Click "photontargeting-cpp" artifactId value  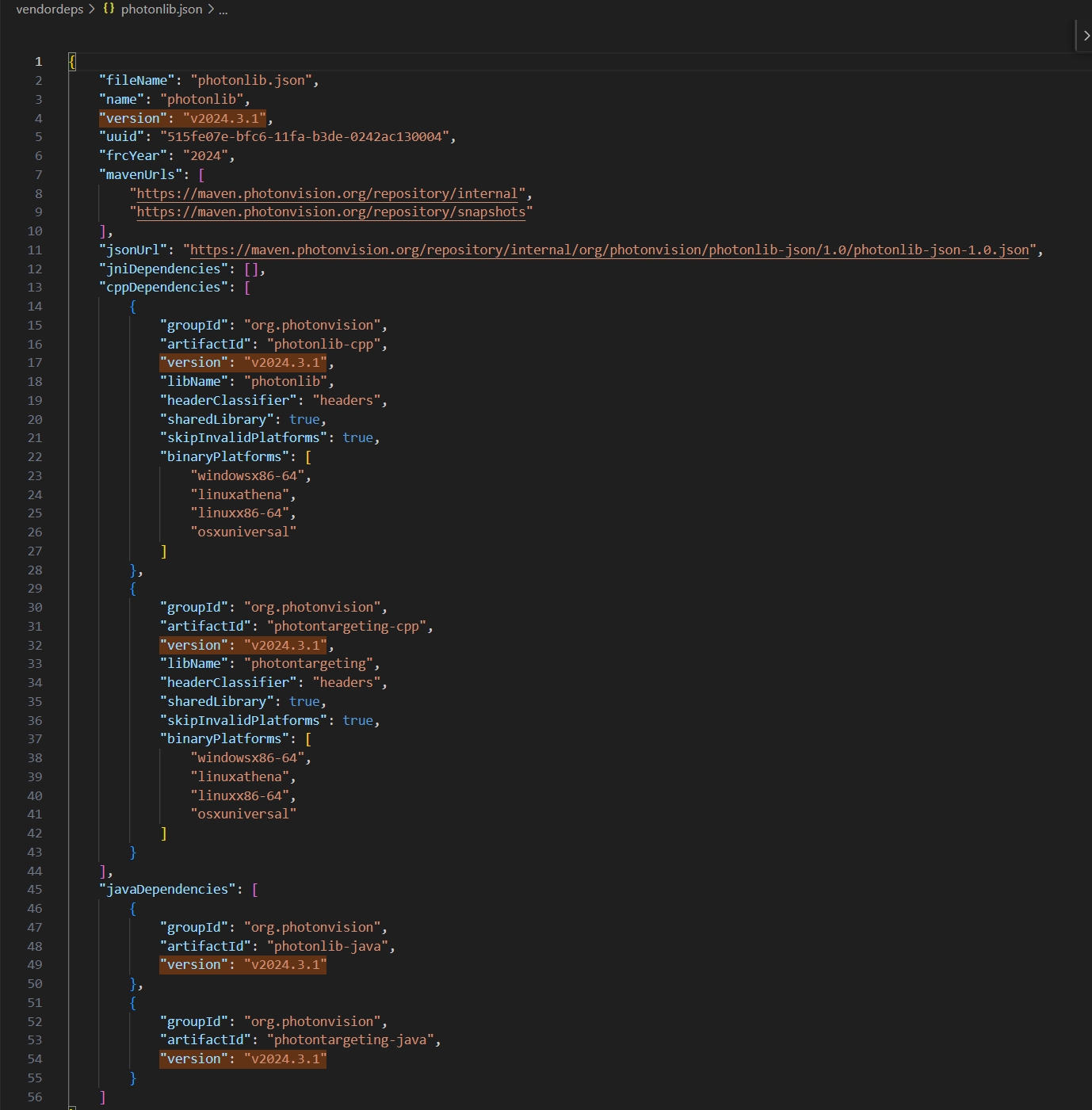coord(347,627)
